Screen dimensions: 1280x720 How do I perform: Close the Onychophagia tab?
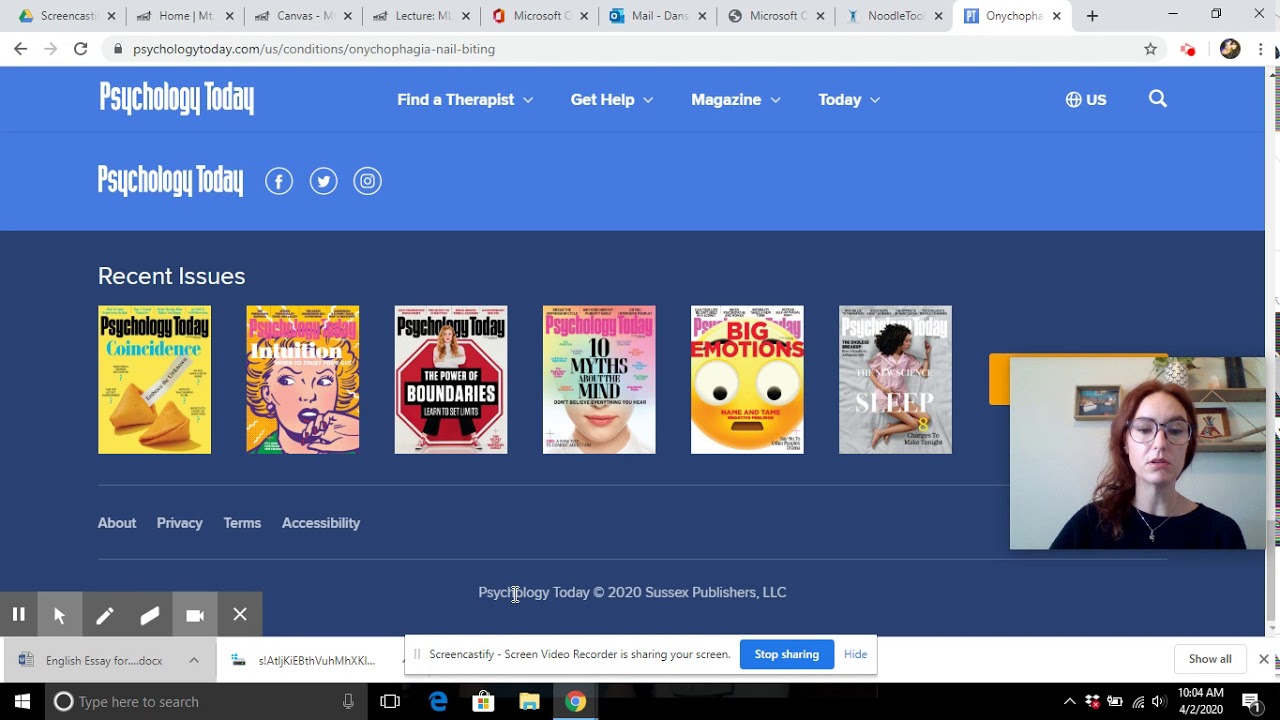(1056, 16)
